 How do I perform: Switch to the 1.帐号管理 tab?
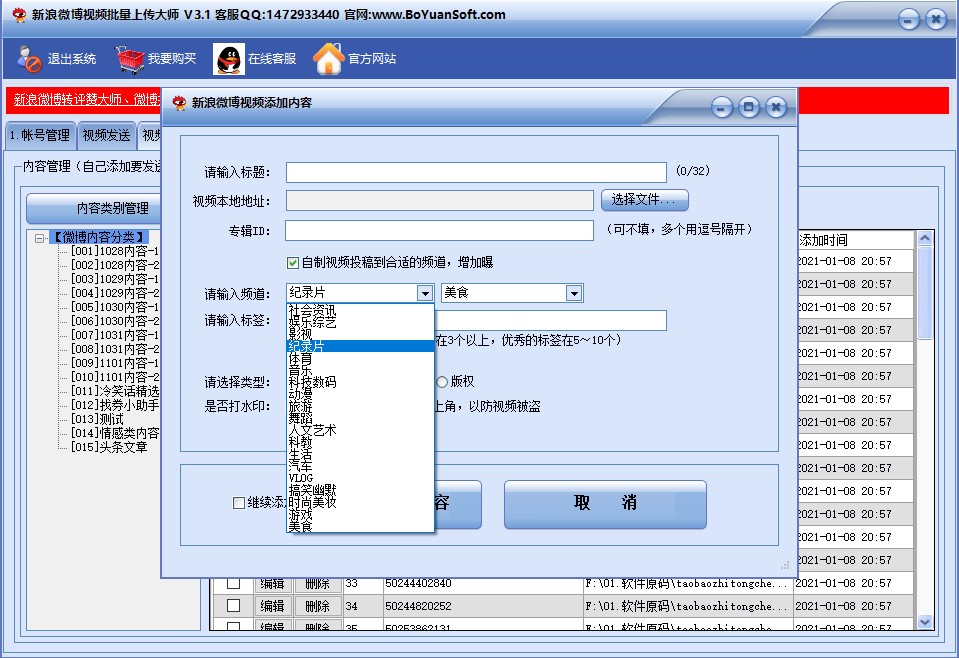pos(40,136)
